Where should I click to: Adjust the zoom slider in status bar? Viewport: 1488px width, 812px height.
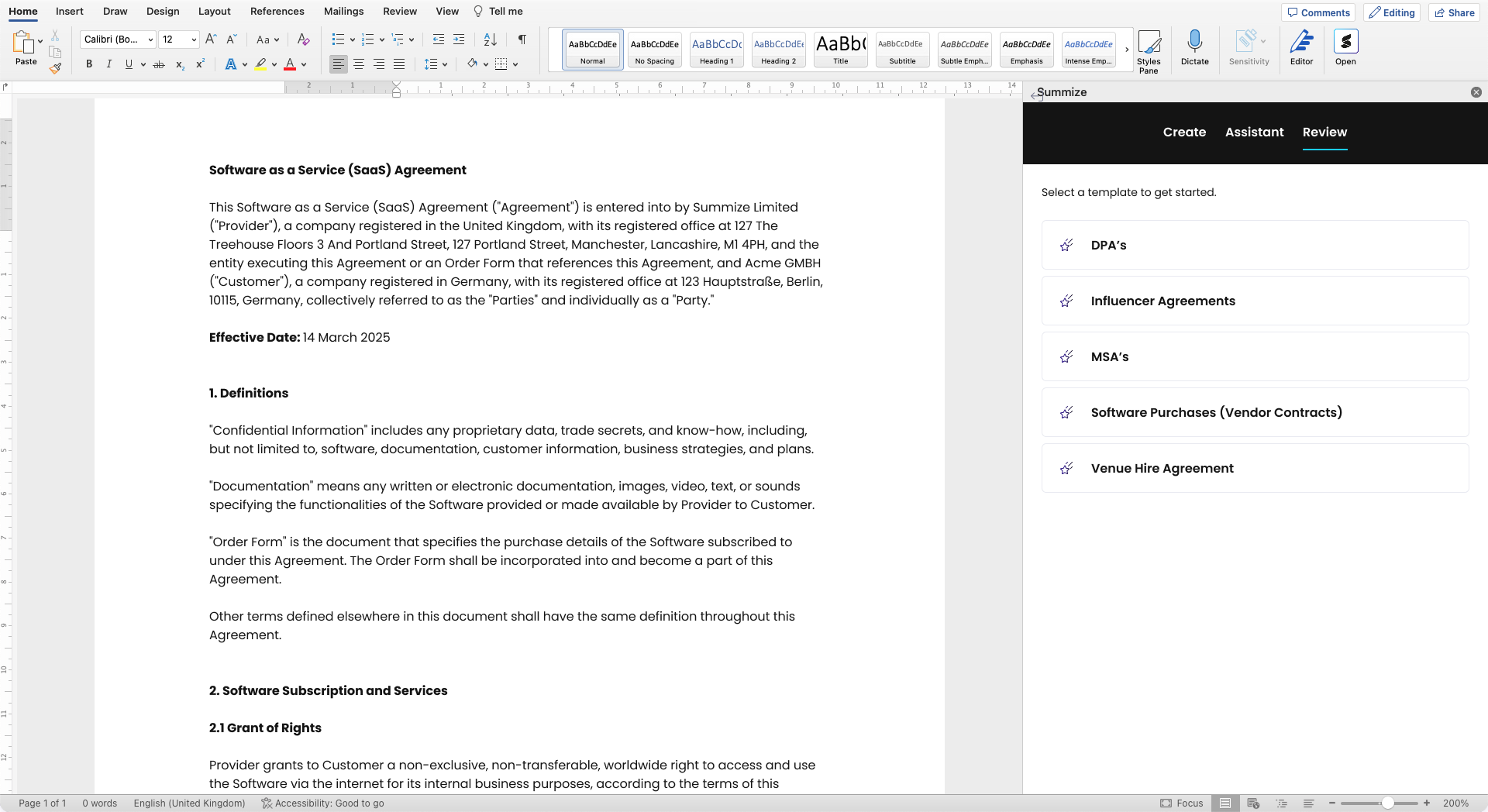pos(1387,803)
